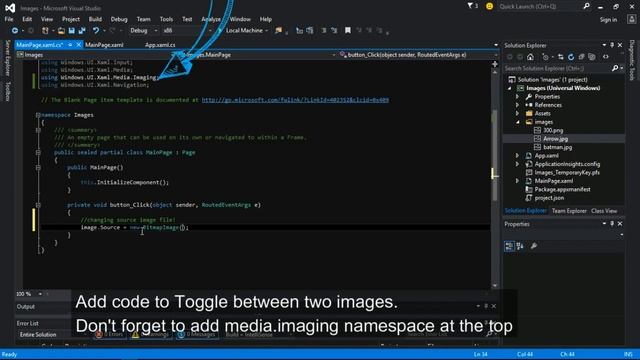Viewport: 640px width, 360px height.
Task: Pin the MainPage.xaml.cs tab
Action: [x=70, y=45]
